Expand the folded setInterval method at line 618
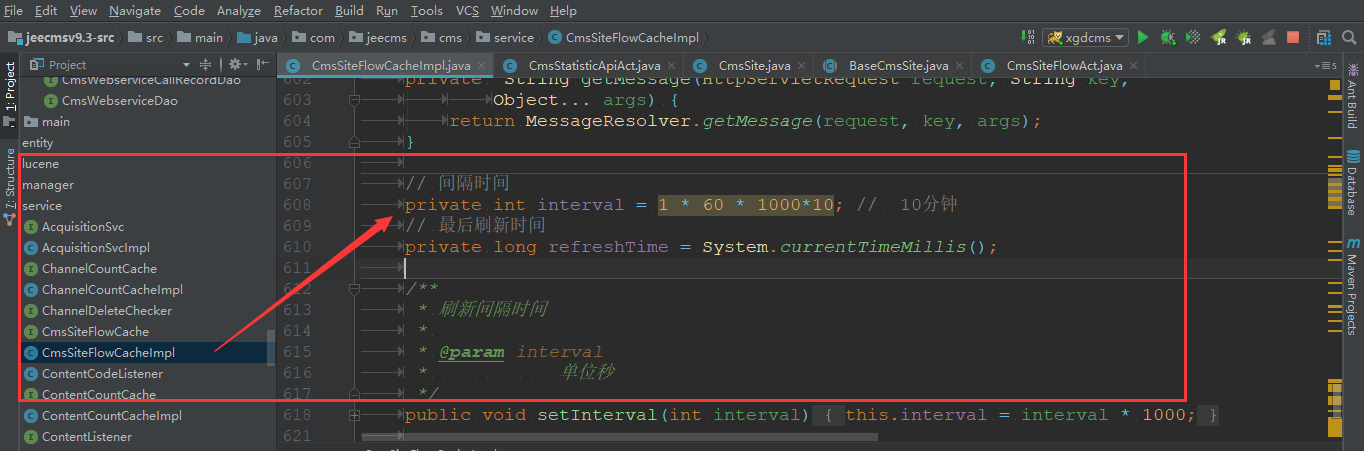Screen dimensions: 1364x451 (353, 415)
